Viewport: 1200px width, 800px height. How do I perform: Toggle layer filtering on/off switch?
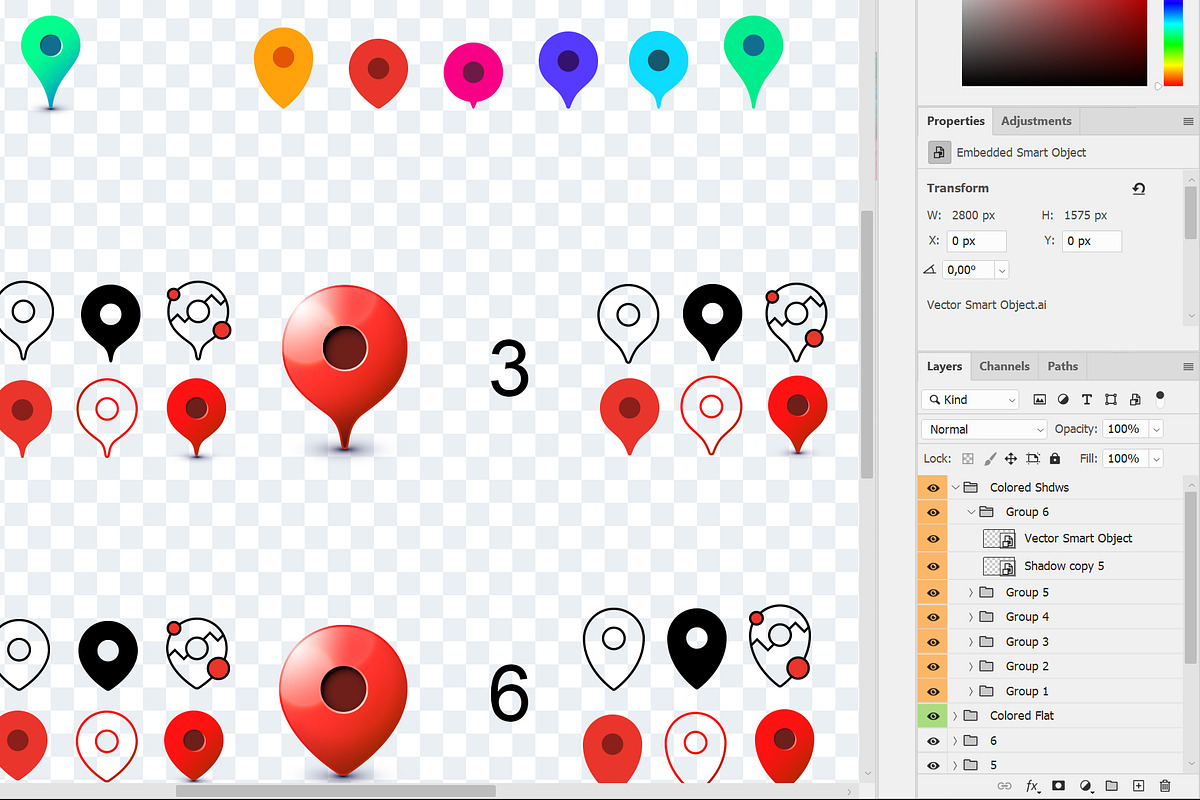tap(1160, 397)
